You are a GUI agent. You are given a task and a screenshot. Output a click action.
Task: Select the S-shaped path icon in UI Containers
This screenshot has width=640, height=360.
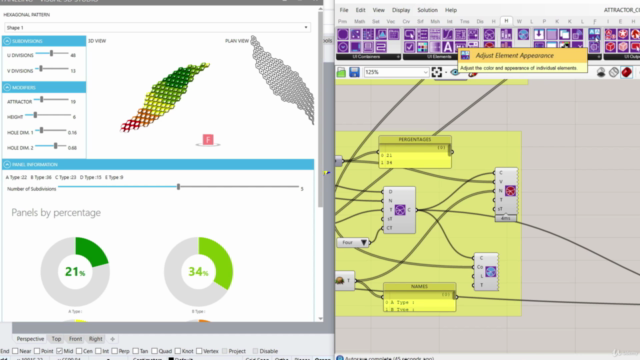pos(381,47)
